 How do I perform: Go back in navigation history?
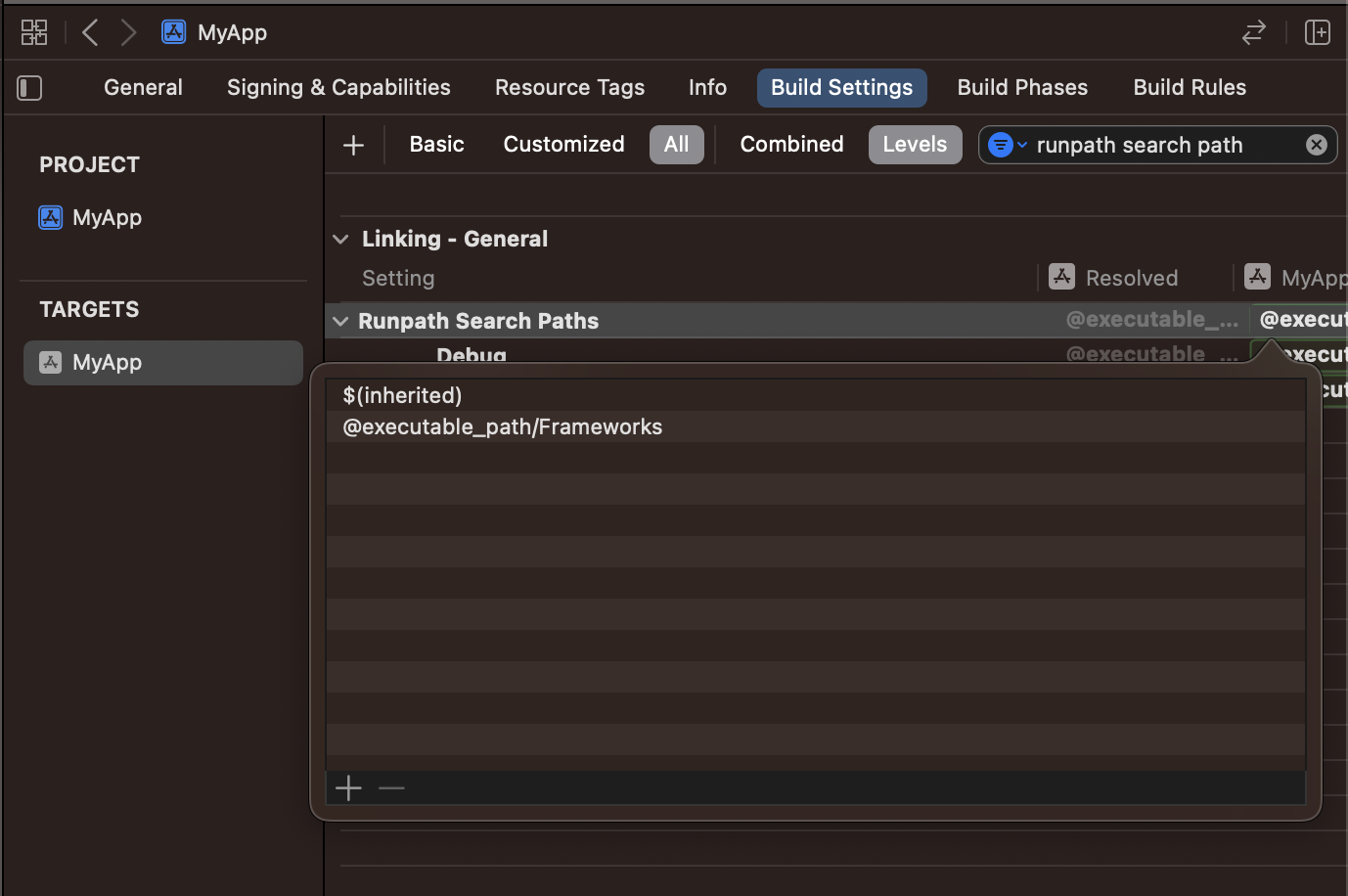tap(90, 32)
